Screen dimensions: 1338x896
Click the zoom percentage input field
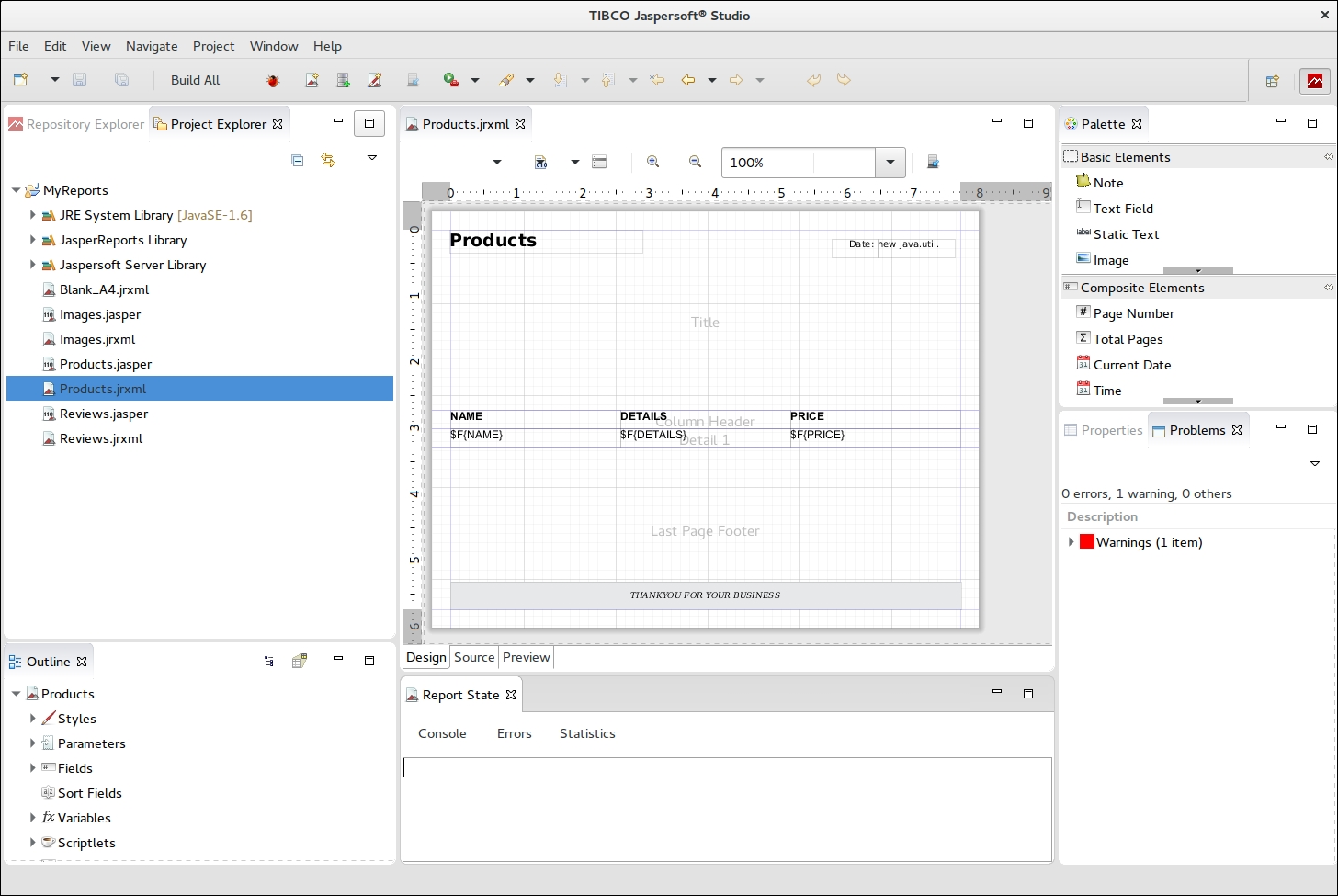(x=798, y=163)
